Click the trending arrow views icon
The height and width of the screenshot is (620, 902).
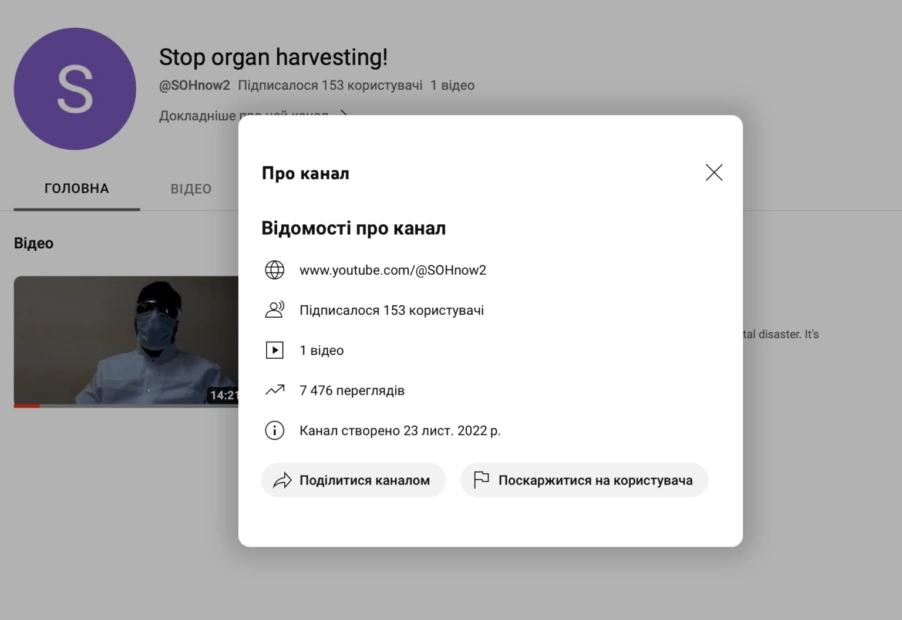[274, 390]
